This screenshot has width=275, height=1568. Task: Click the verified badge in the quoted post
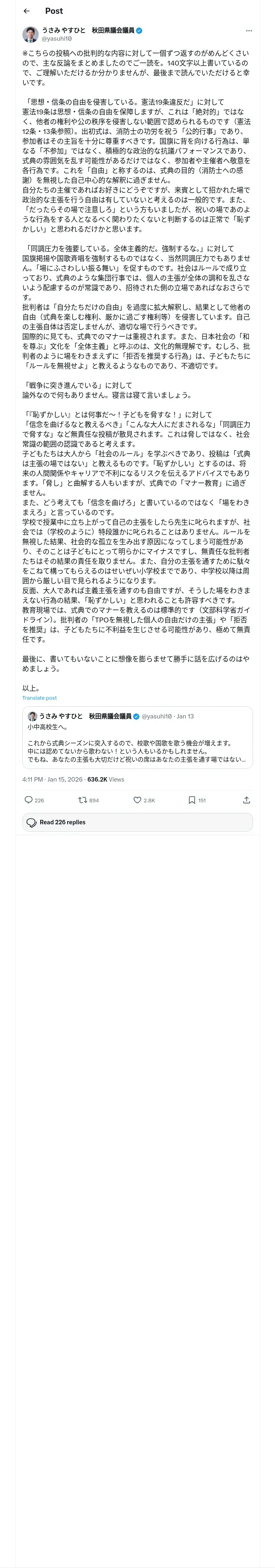point(136,716)
